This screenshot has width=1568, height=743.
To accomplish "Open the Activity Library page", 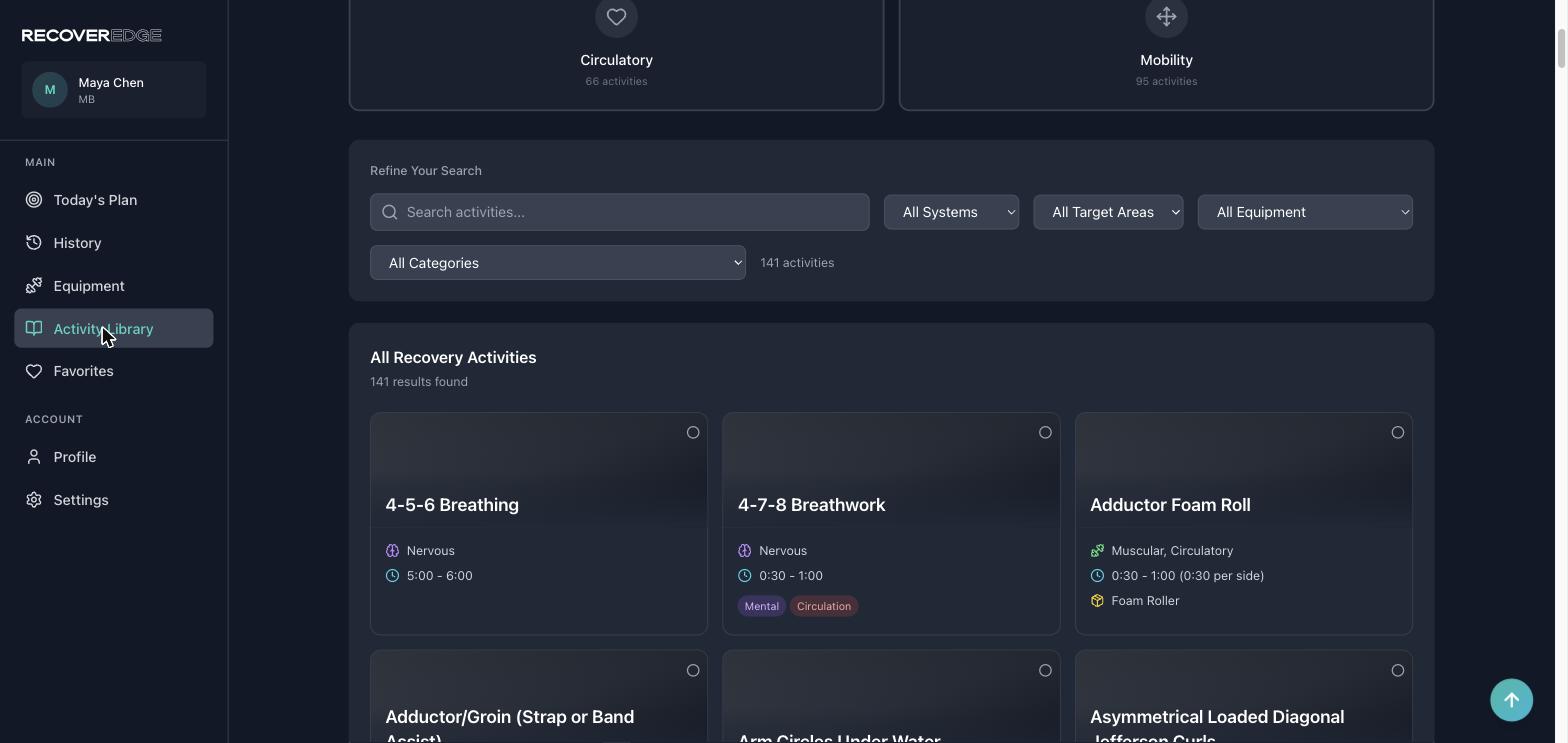I will point(114,328).
